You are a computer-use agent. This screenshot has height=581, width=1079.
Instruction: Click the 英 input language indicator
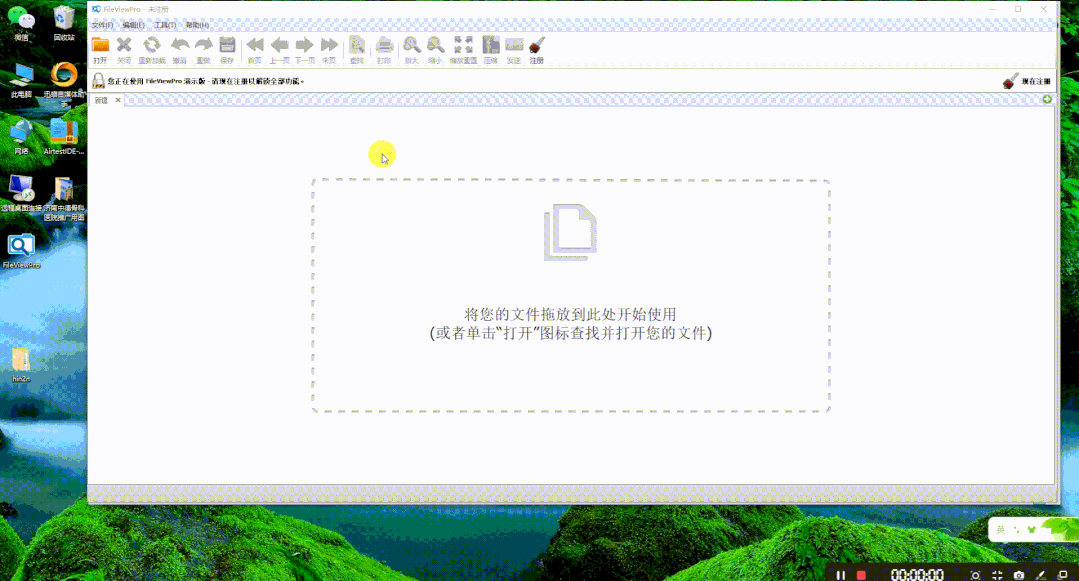click(1001, 529)
